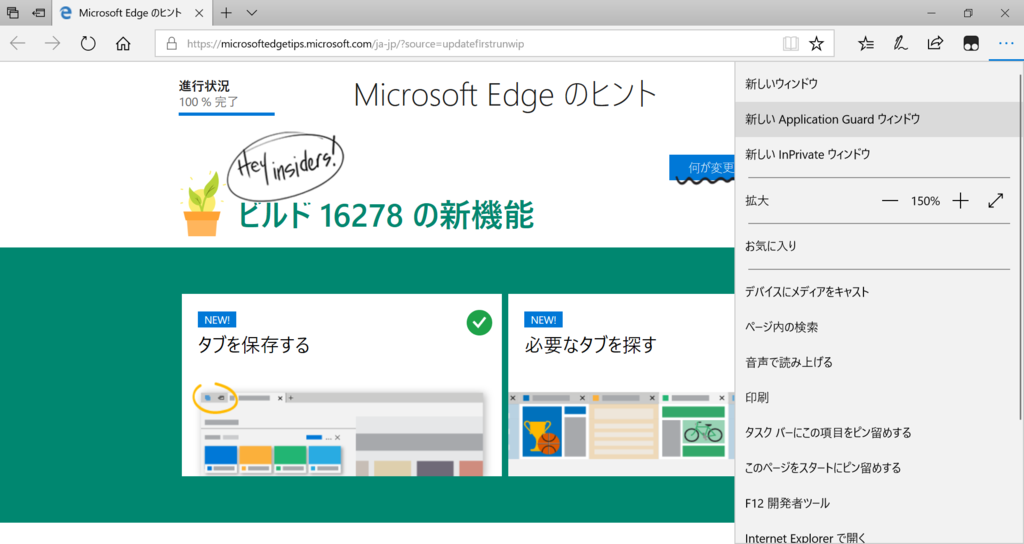Viewport: 1024px width, 544px height.
Task: Increase zoom with plus button
Action: tap(960, 201)
